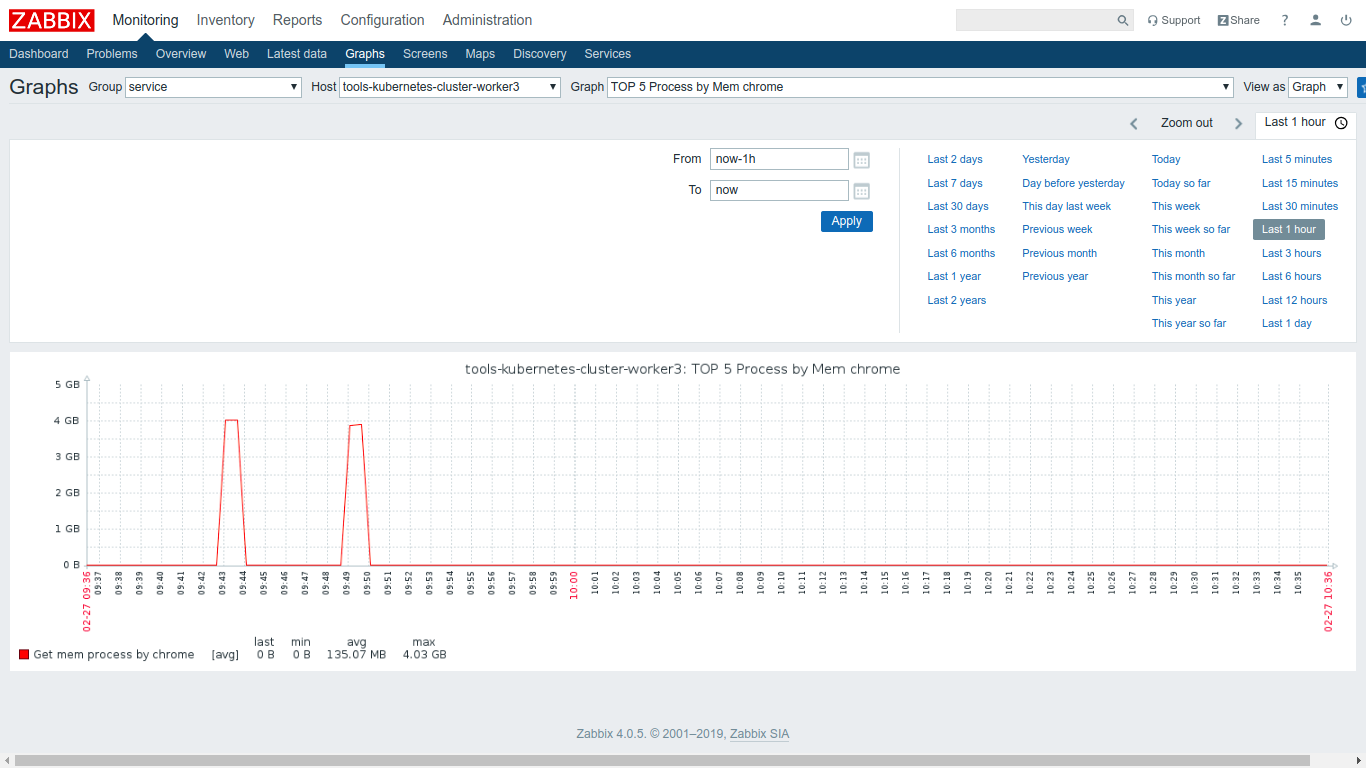The height and width of the screenshot is (768, 1366).
Task: Open the To date calendar picker
Action: 861,191
